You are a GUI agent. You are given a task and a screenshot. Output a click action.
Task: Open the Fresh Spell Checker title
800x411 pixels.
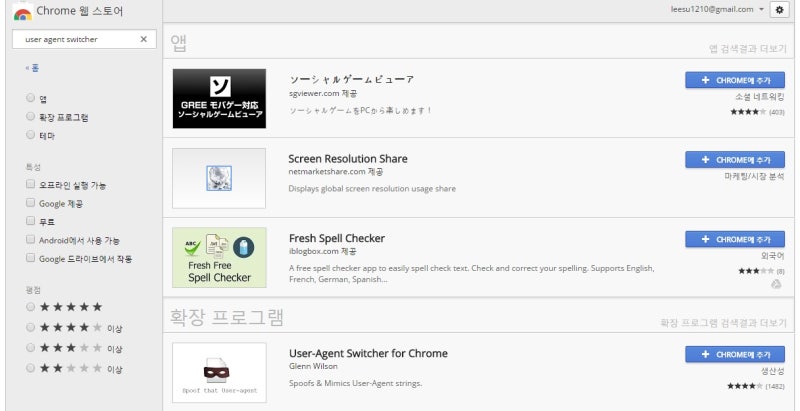(x=337, y=238)
